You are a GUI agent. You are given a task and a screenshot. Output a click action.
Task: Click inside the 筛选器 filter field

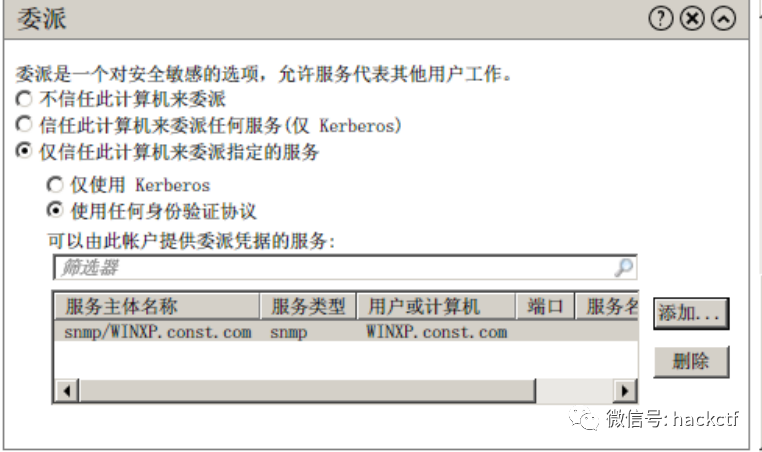(345, 267)
